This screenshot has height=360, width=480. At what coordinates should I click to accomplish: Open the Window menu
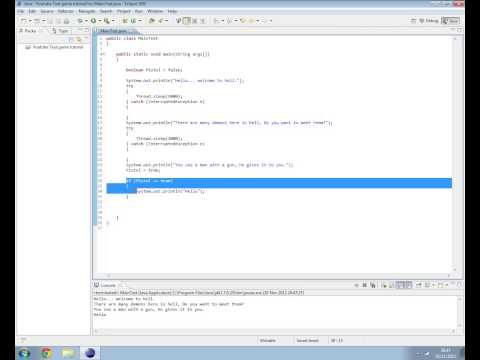[155, 11]
